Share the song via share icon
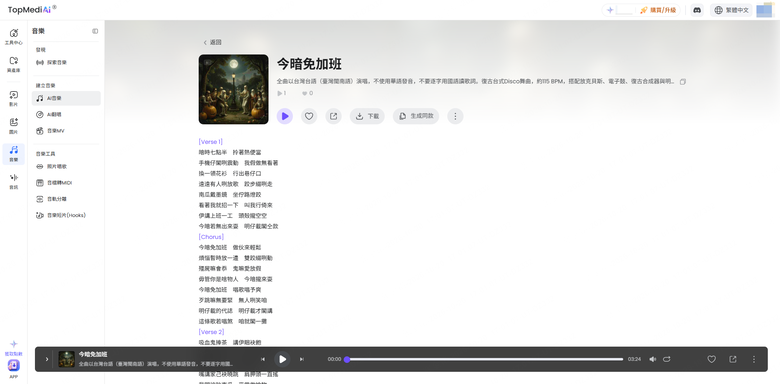The height and width of the screenshot is (384, 780). tap(333, 116)
